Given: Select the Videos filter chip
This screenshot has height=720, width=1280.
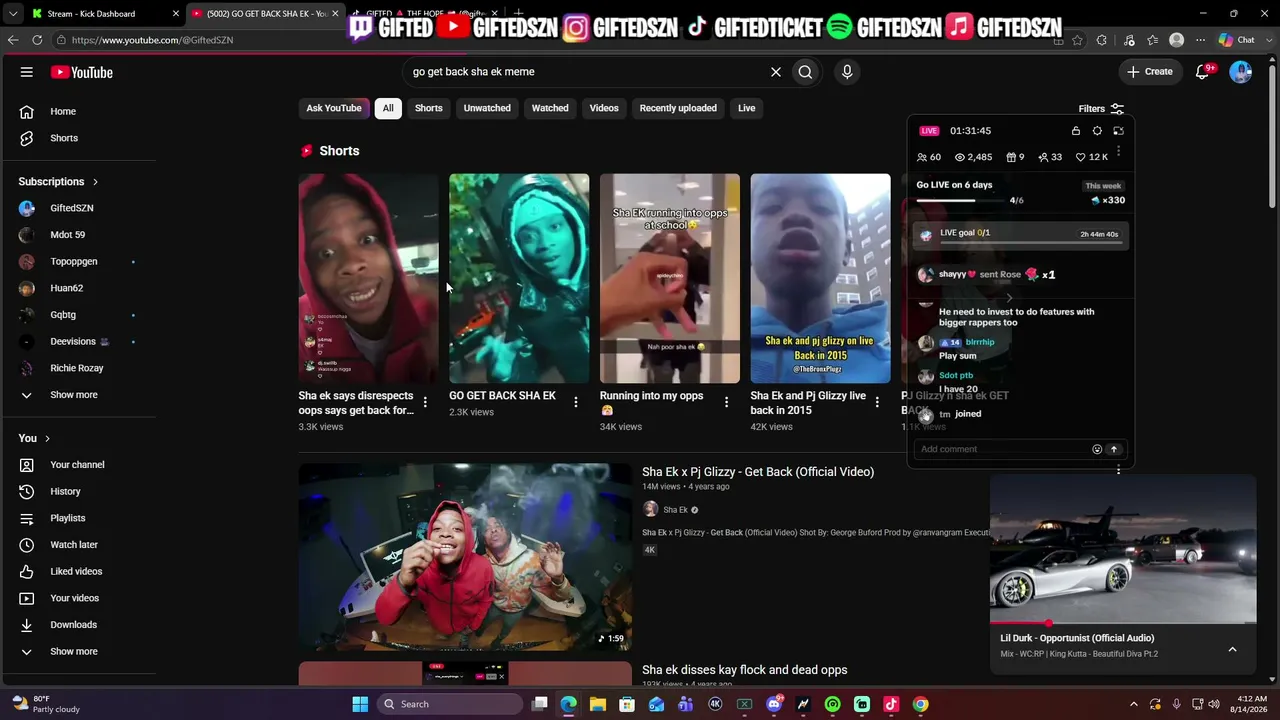Looking at the screenshot, I should (x=604, y=108).
